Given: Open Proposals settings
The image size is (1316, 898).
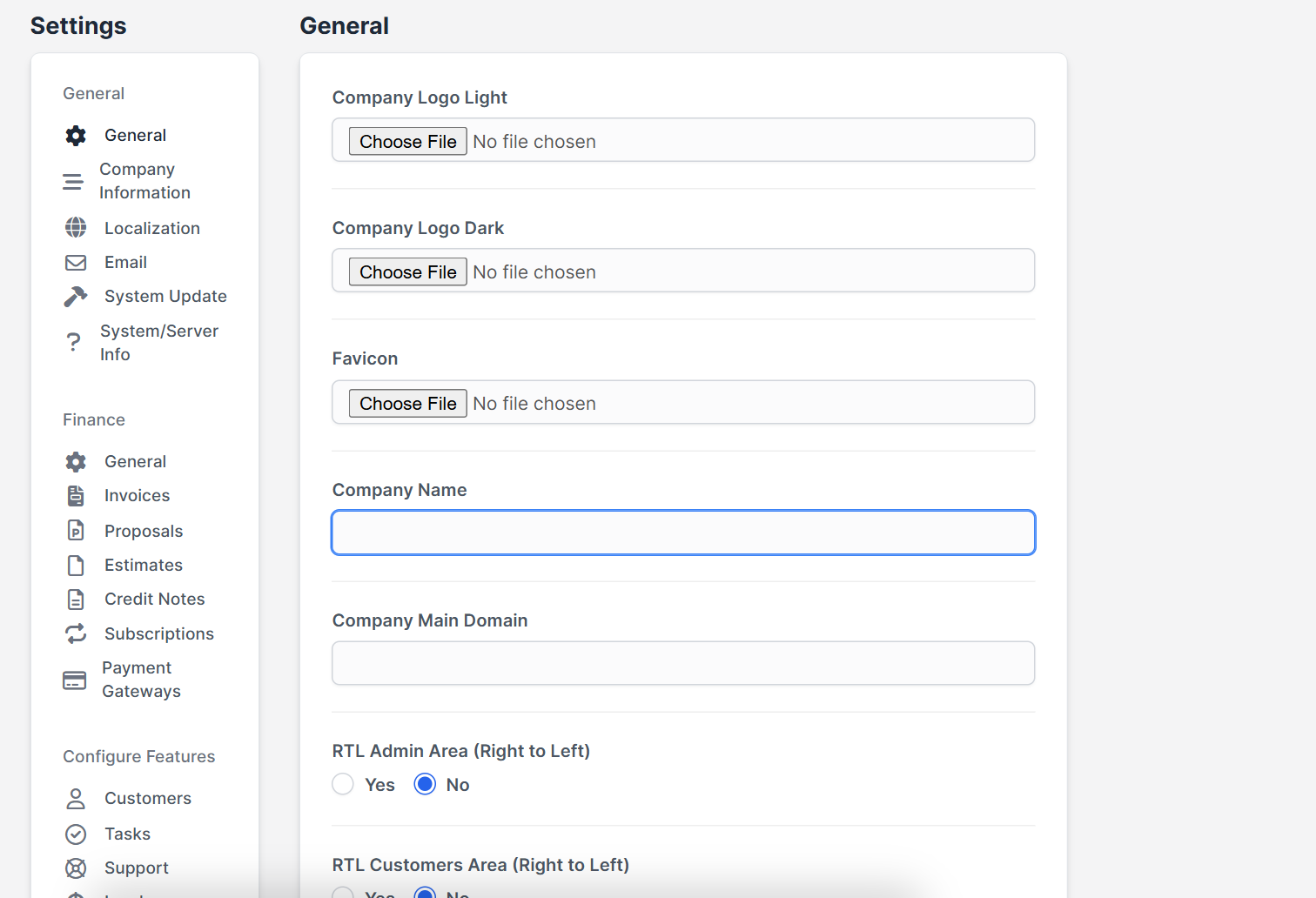Looking at the screenshot, I should (144, 531).
